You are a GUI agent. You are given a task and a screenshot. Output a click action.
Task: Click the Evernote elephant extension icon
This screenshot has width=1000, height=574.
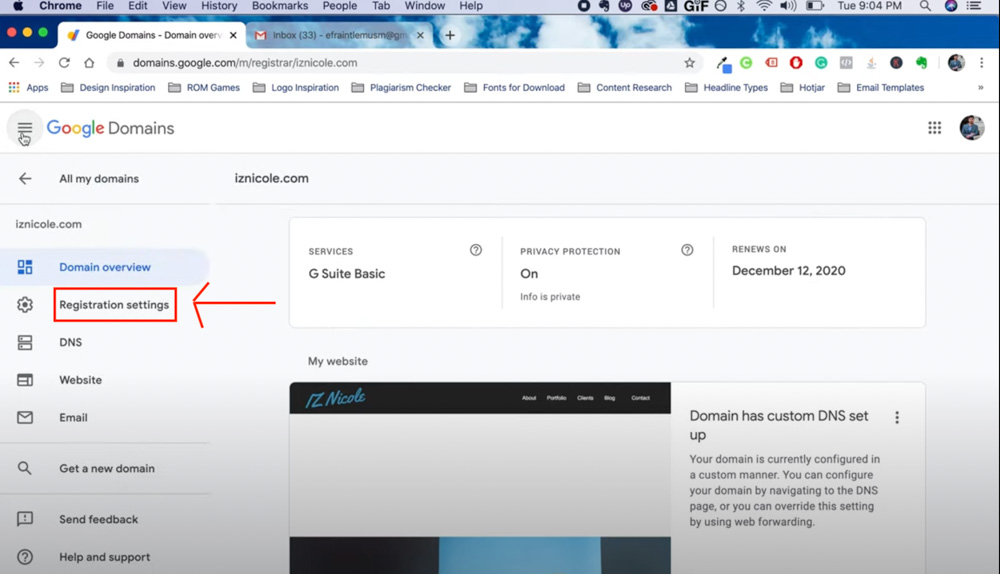pyautogui.click(x=921, y=63)
